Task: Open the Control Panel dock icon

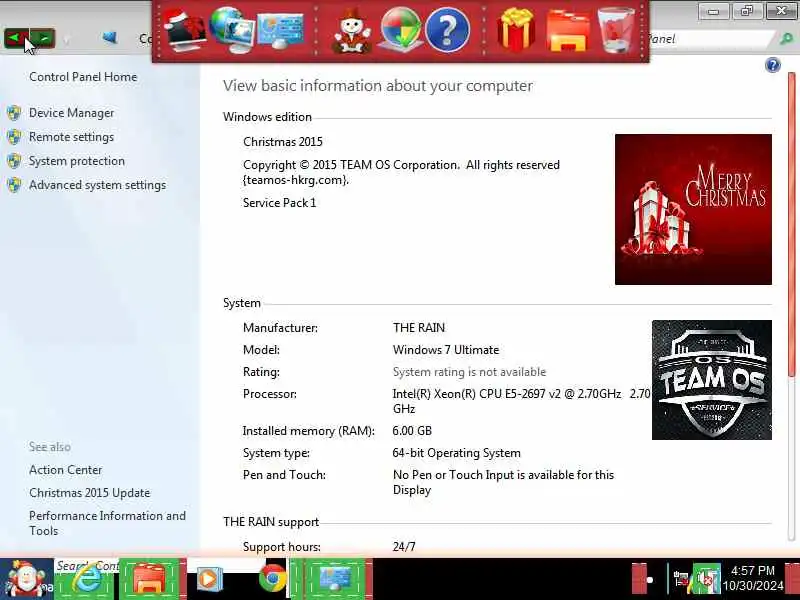Action: point(281,31)
